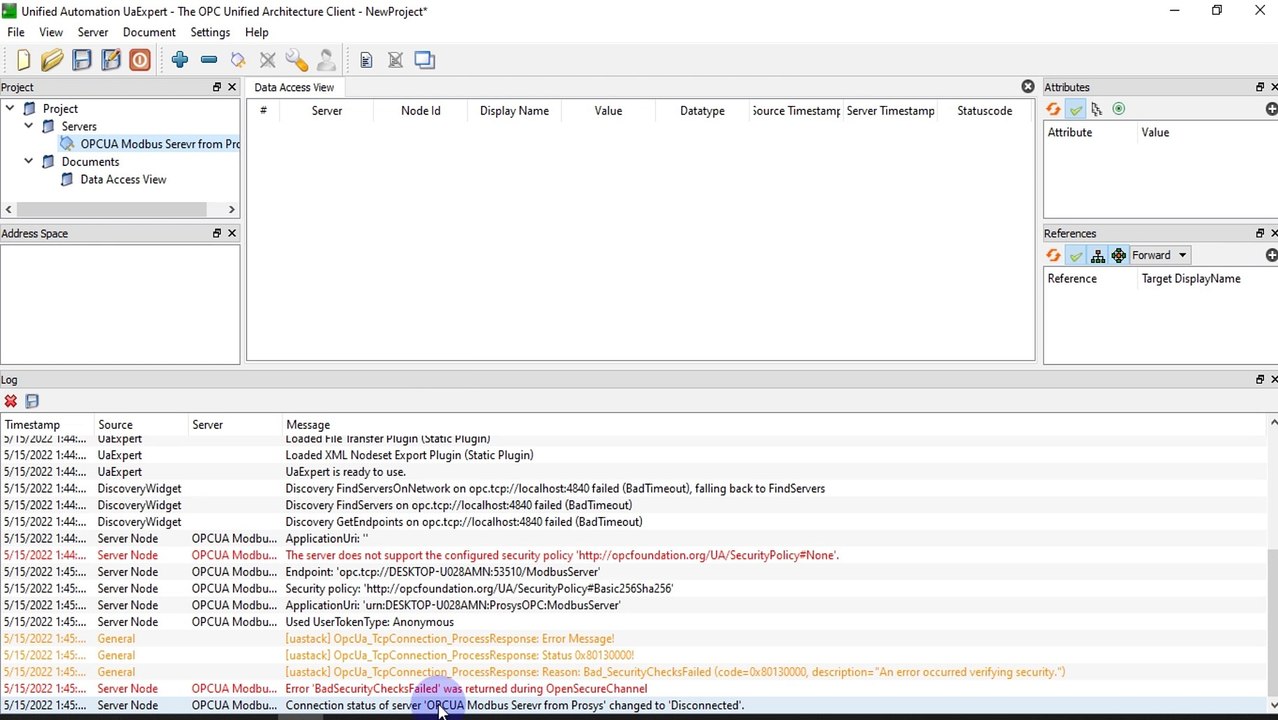Click the plus icon in Attributes panel

1271,109
